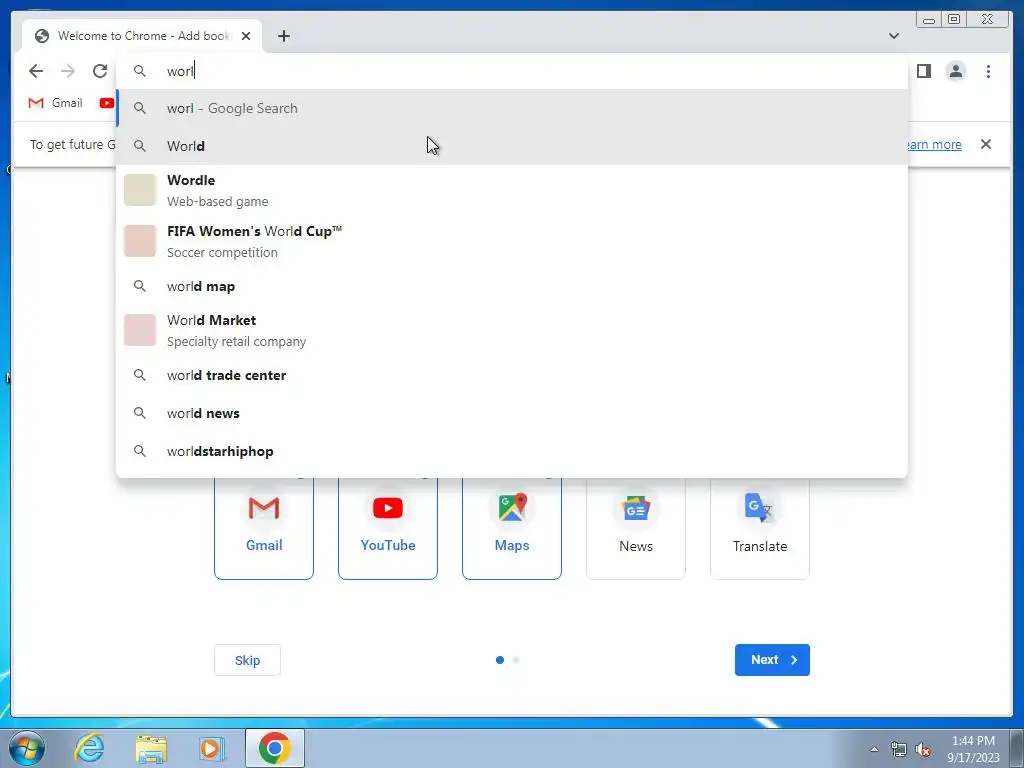Viewport: 1024px width, 768px height.
Task: Click the Chrome taskbar icon
Action: [x=275, y=748]
